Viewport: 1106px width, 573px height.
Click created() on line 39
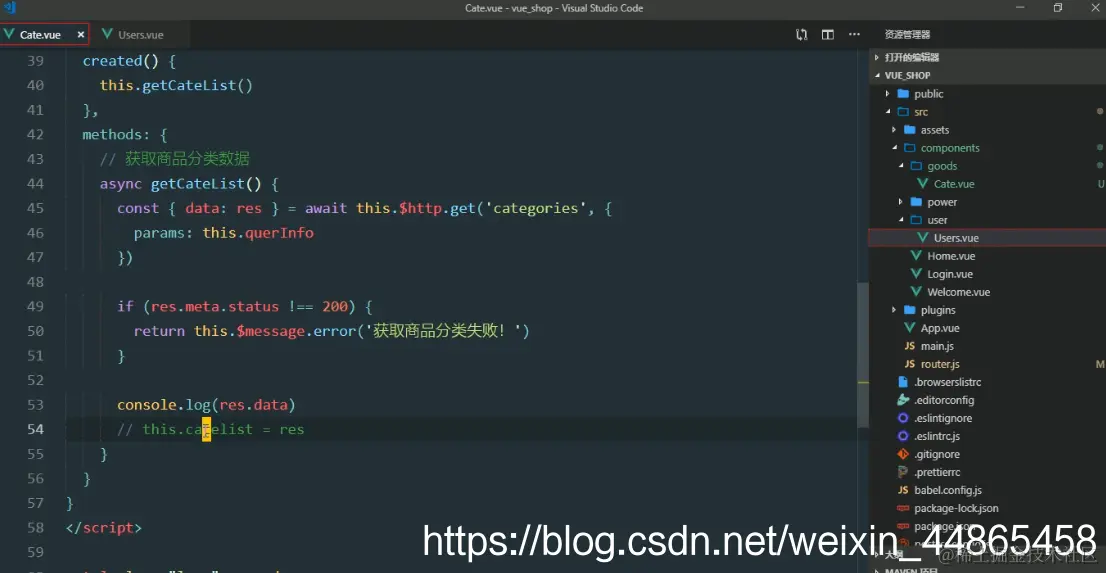121,61
